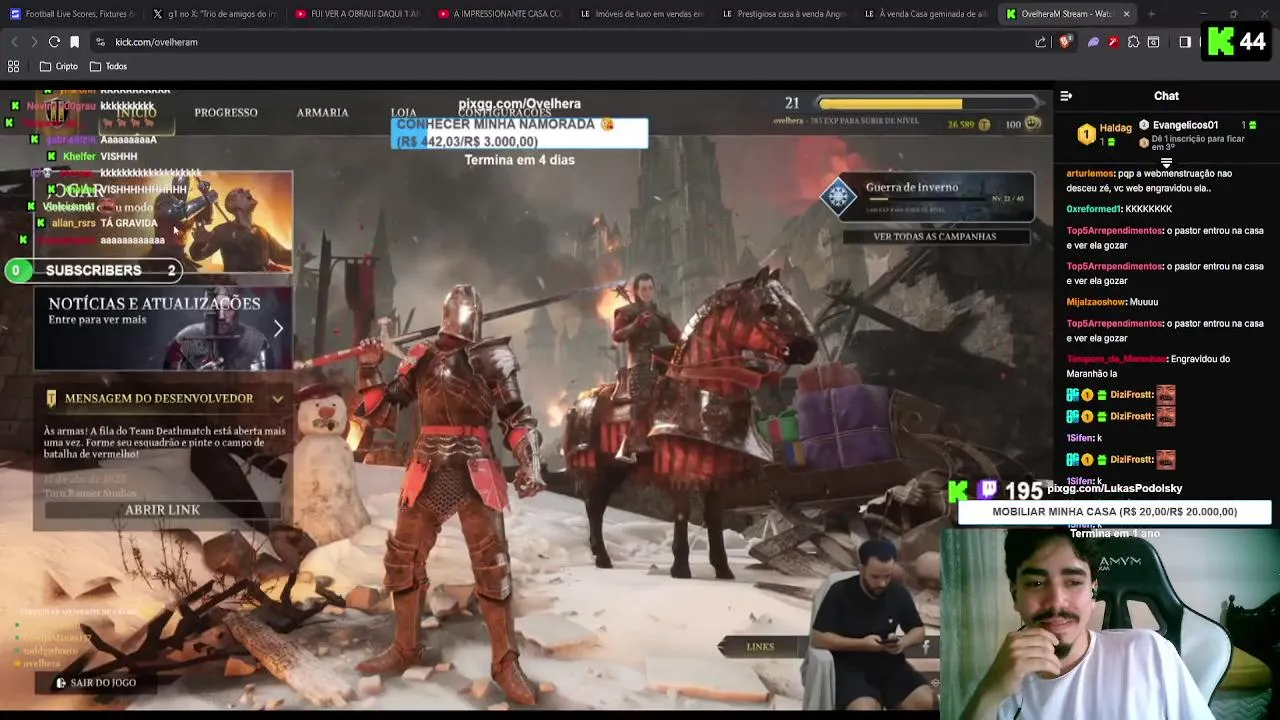Click top gifter Haldag's name
This screenshot has height=720, width=1280.
pyautogui.click(x=1115, y=128)
